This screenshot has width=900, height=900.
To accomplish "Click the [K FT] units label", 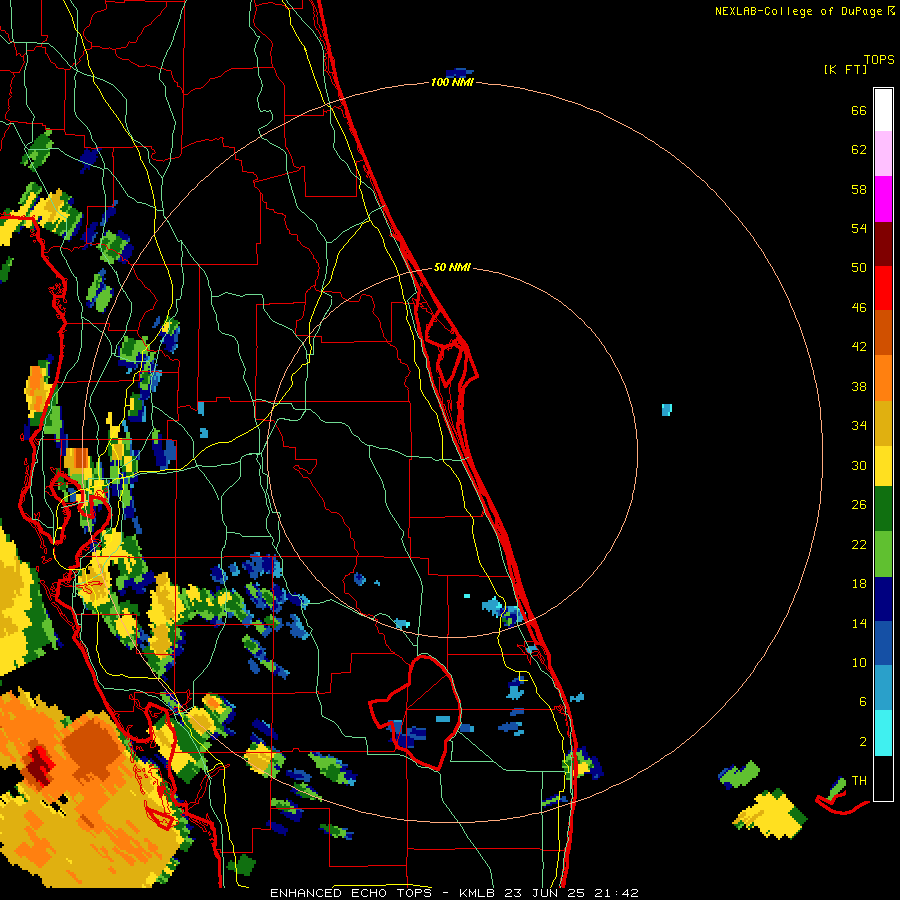I will pos(845,69).
